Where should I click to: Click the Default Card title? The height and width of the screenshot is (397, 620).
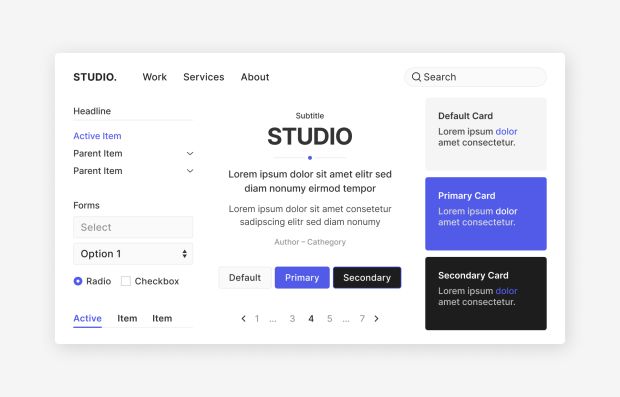tap(465, 116)
